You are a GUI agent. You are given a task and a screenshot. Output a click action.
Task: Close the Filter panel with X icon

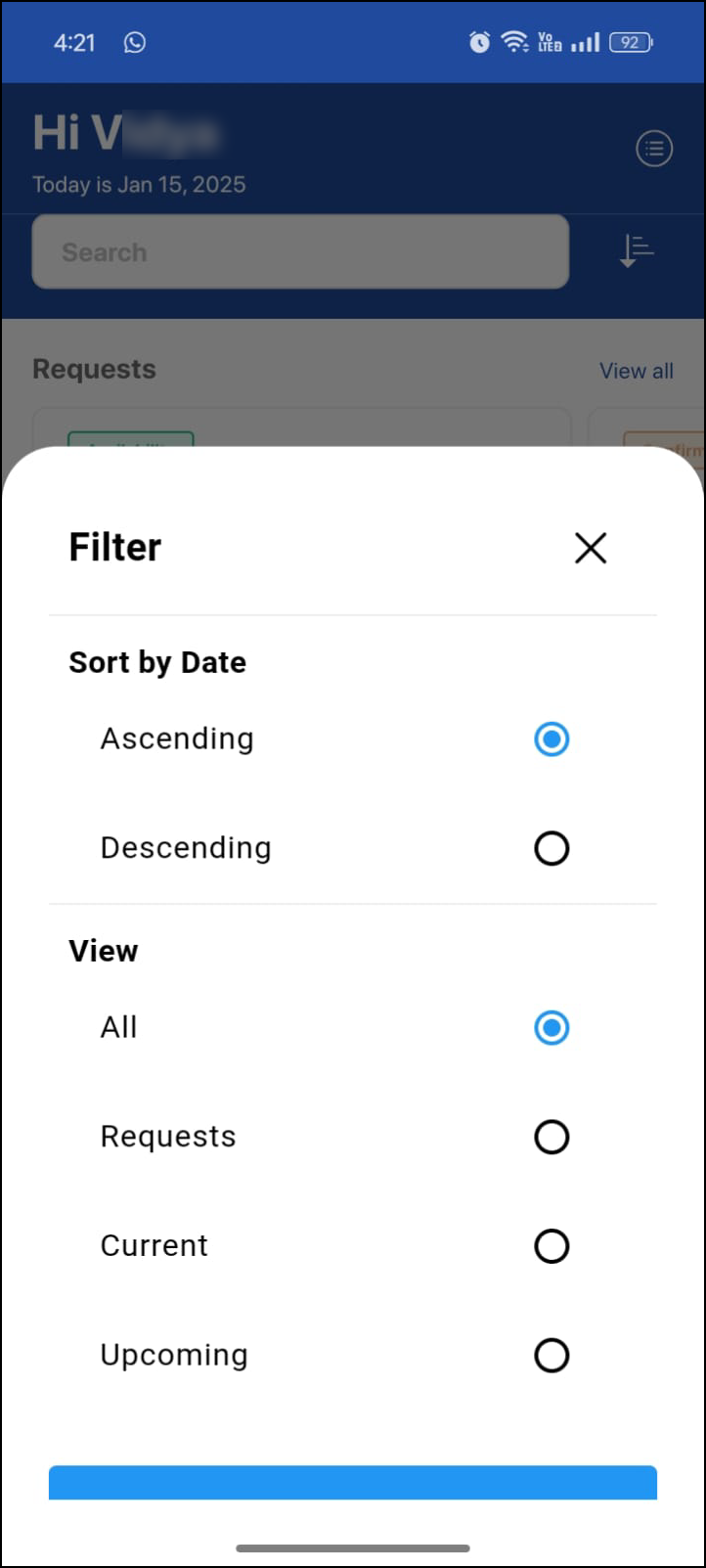[x=591, y=548]
